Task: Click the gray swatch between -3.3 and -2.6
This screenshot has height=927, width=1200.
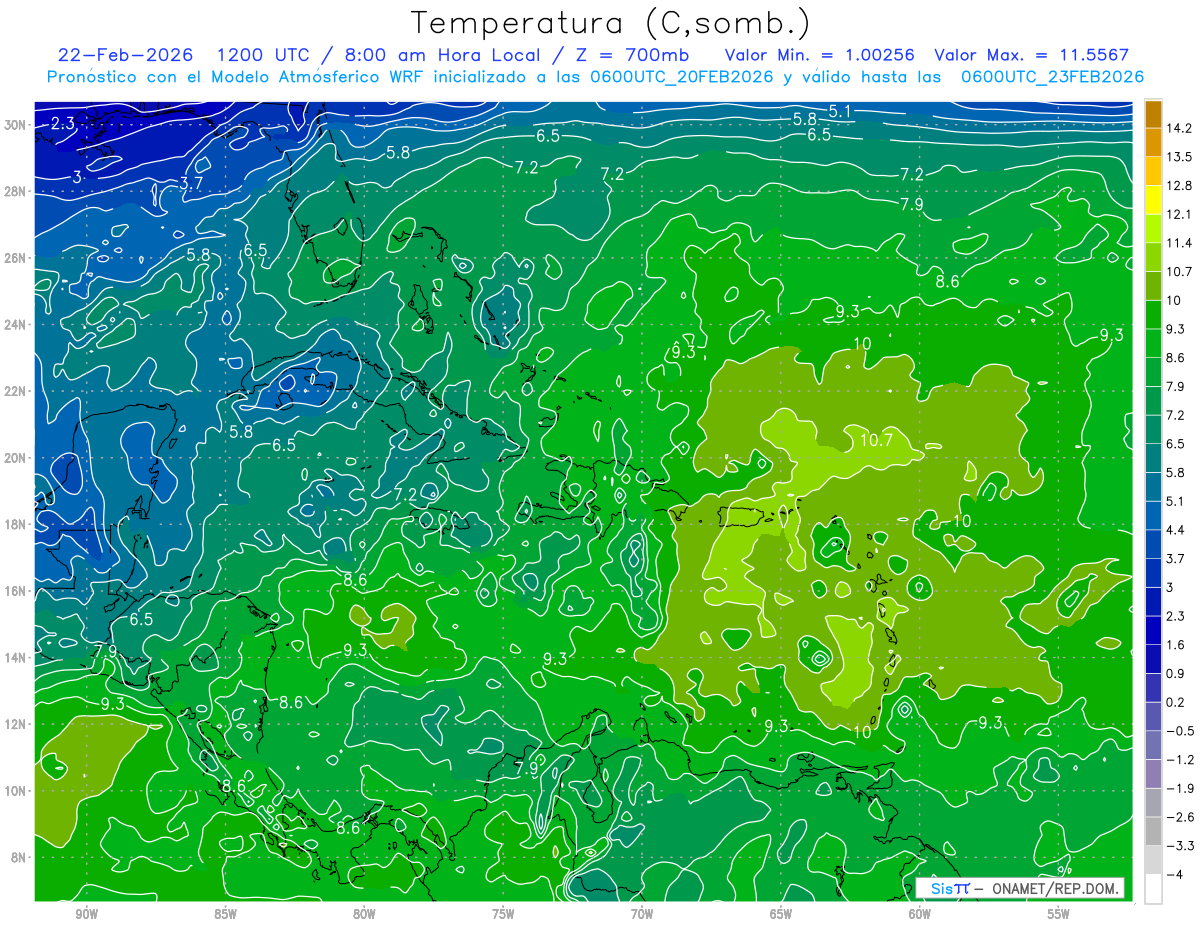Action: [x=1153, y=832]
